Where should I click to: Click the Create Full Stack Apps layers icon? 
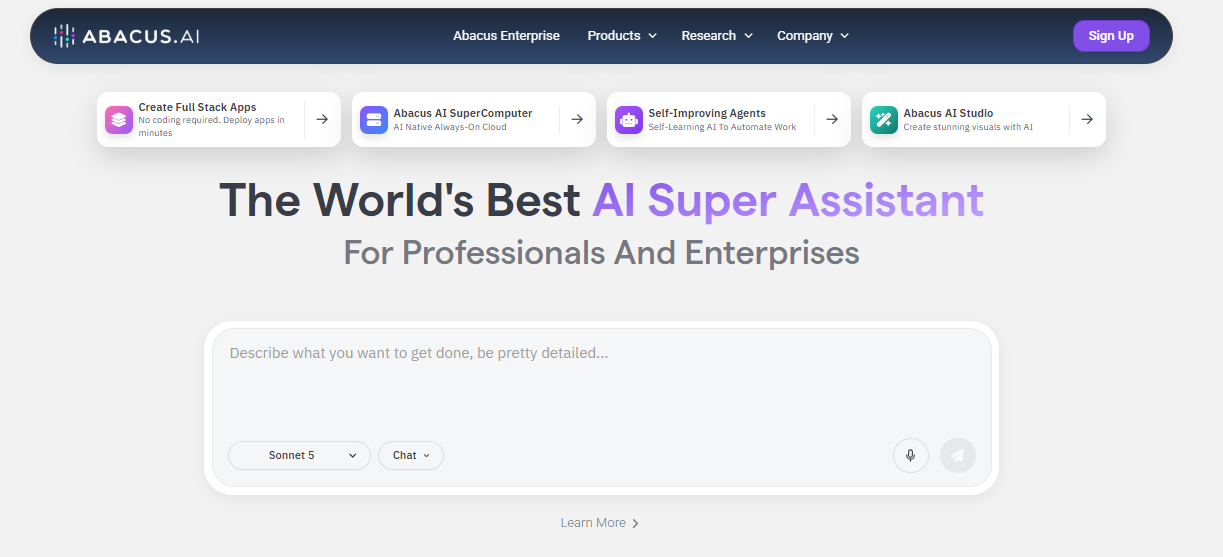point(119,120)
